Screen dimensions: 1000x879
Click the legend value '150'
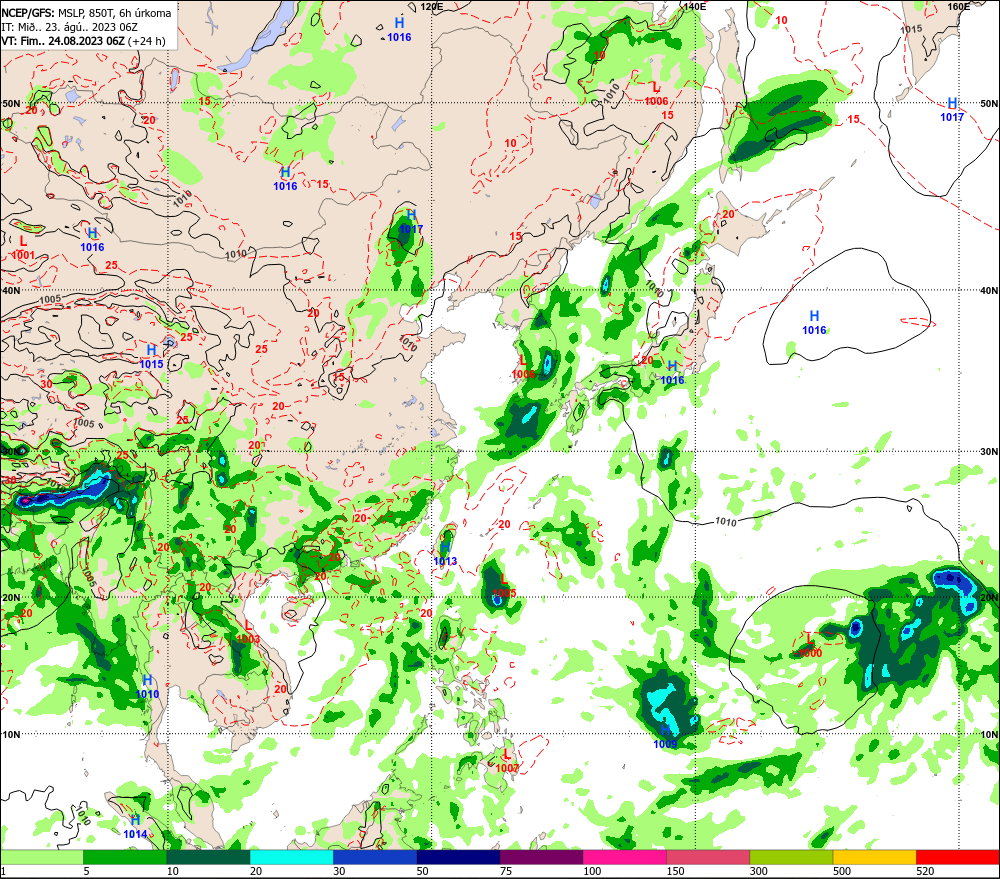point(675,871)
